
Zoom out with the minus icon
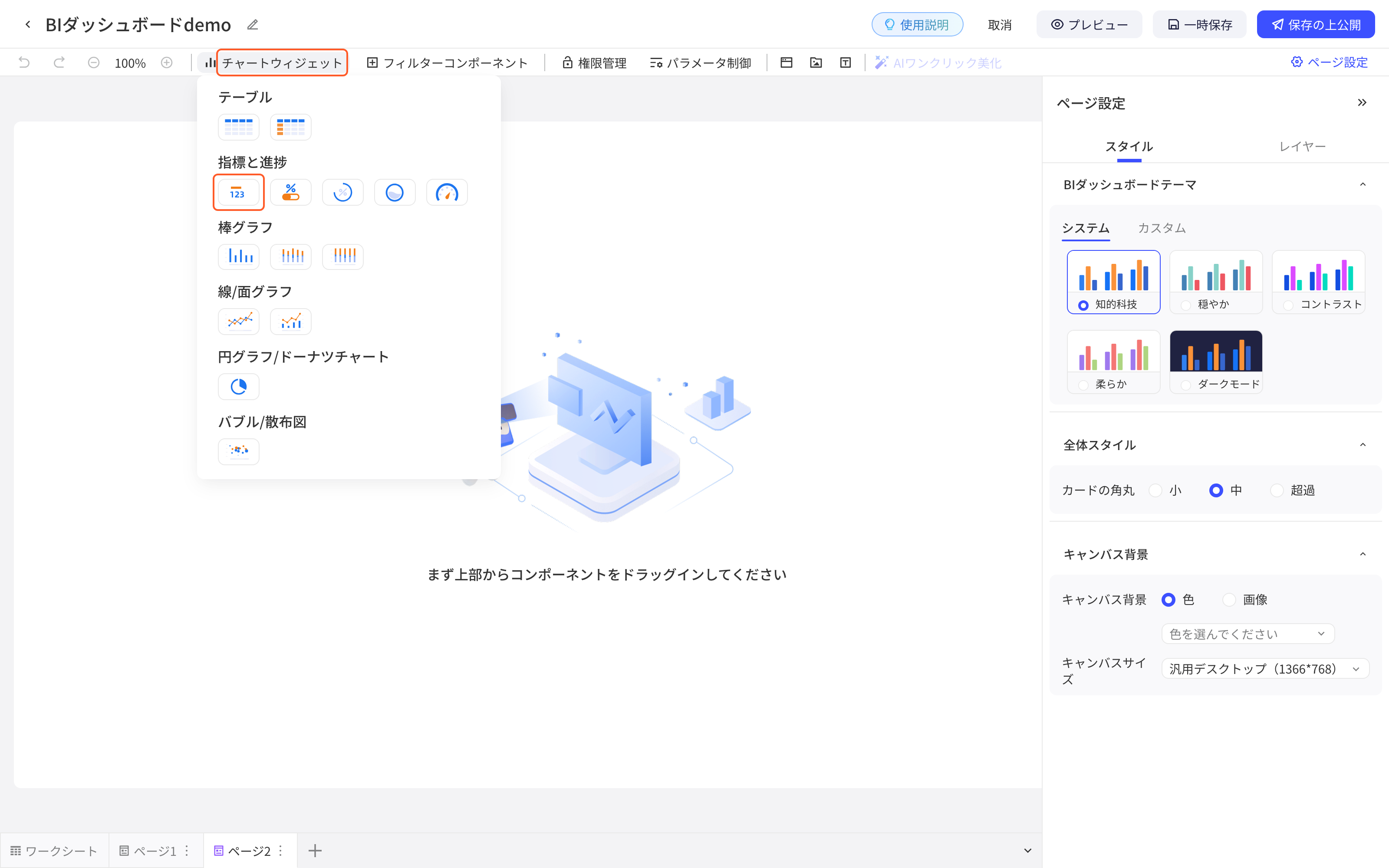[x=94, y=62]
